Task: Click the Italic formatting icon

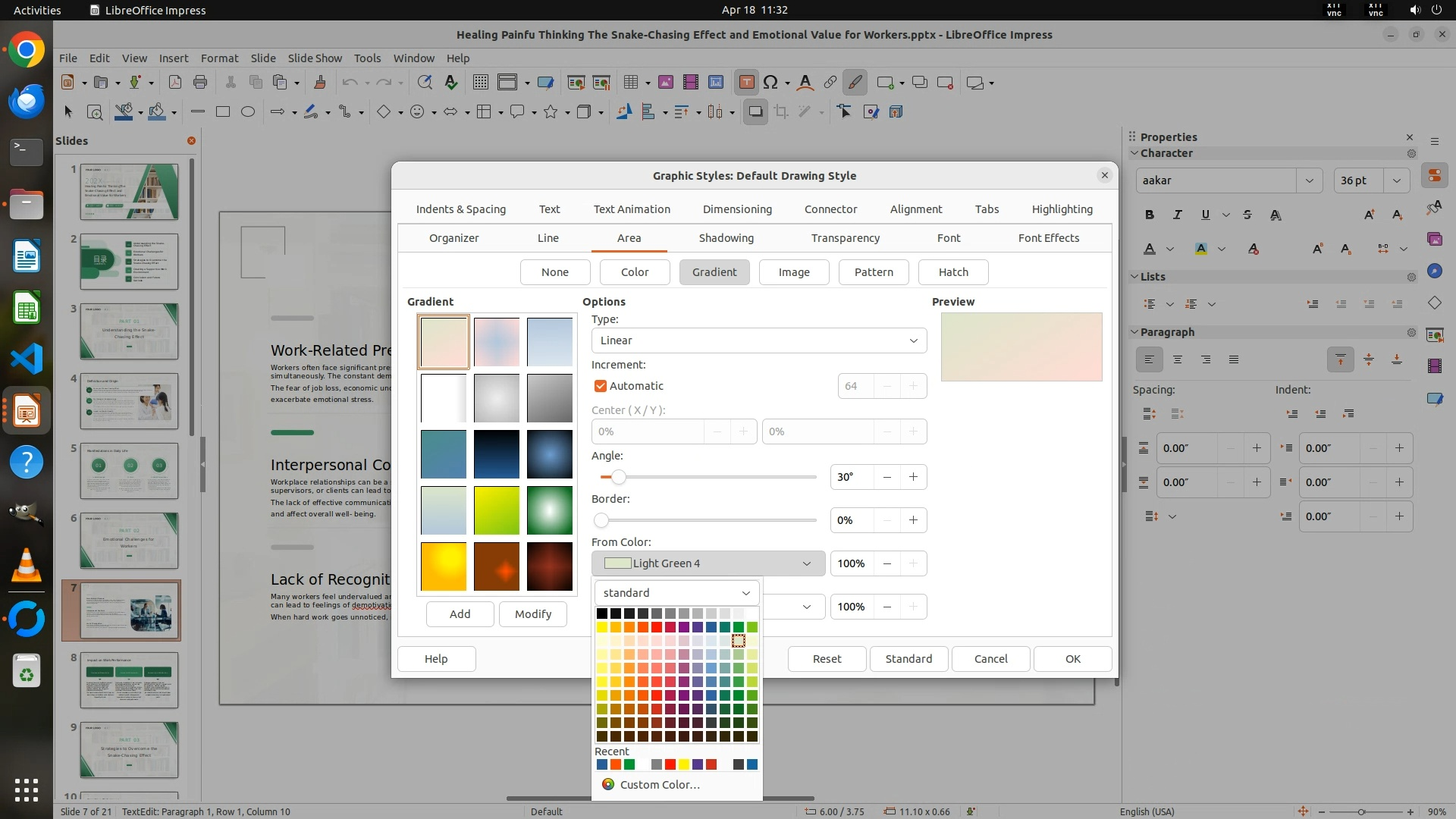Action: pos(1177,215)
